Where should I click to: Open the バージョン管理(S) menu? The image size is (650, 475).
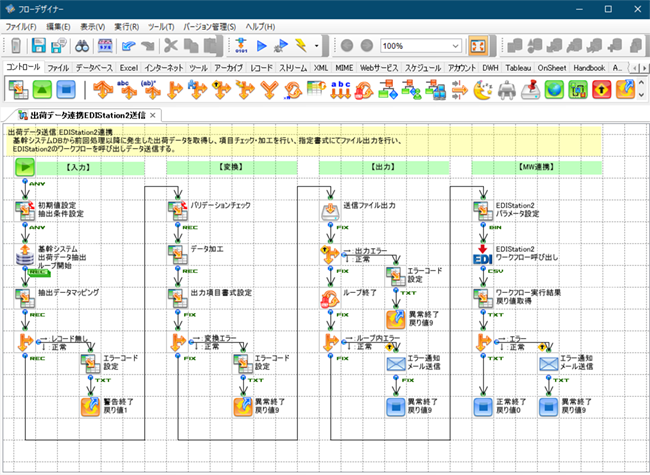(209, 27)
